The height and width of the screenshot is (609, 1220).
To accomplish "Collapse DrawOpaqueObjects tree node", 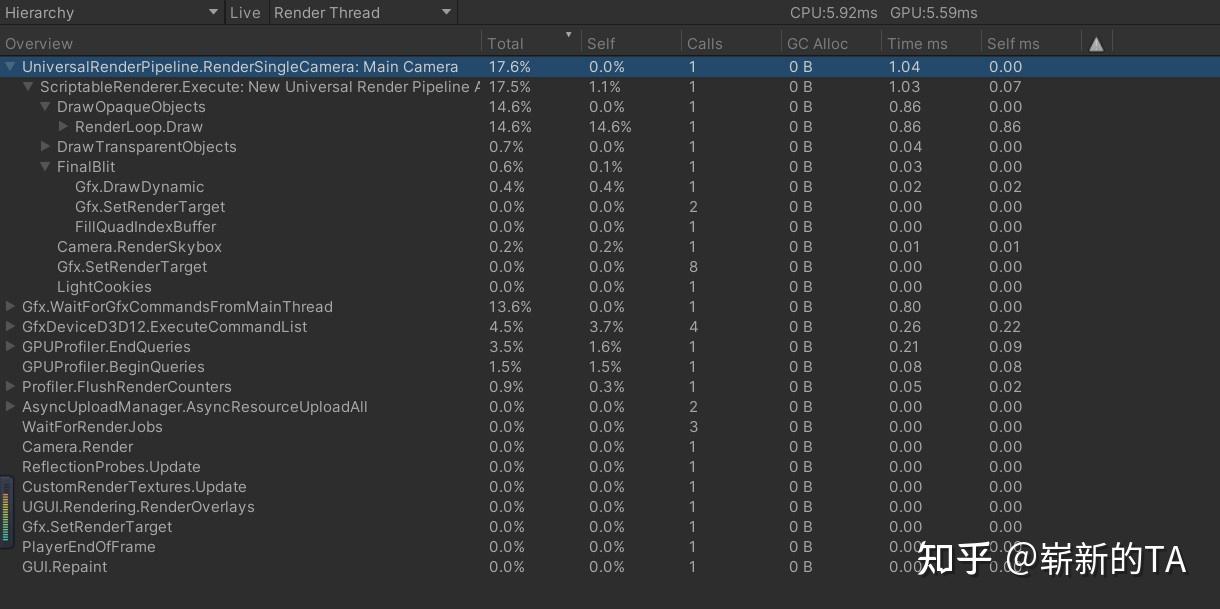I will click(x=46, y=107).
